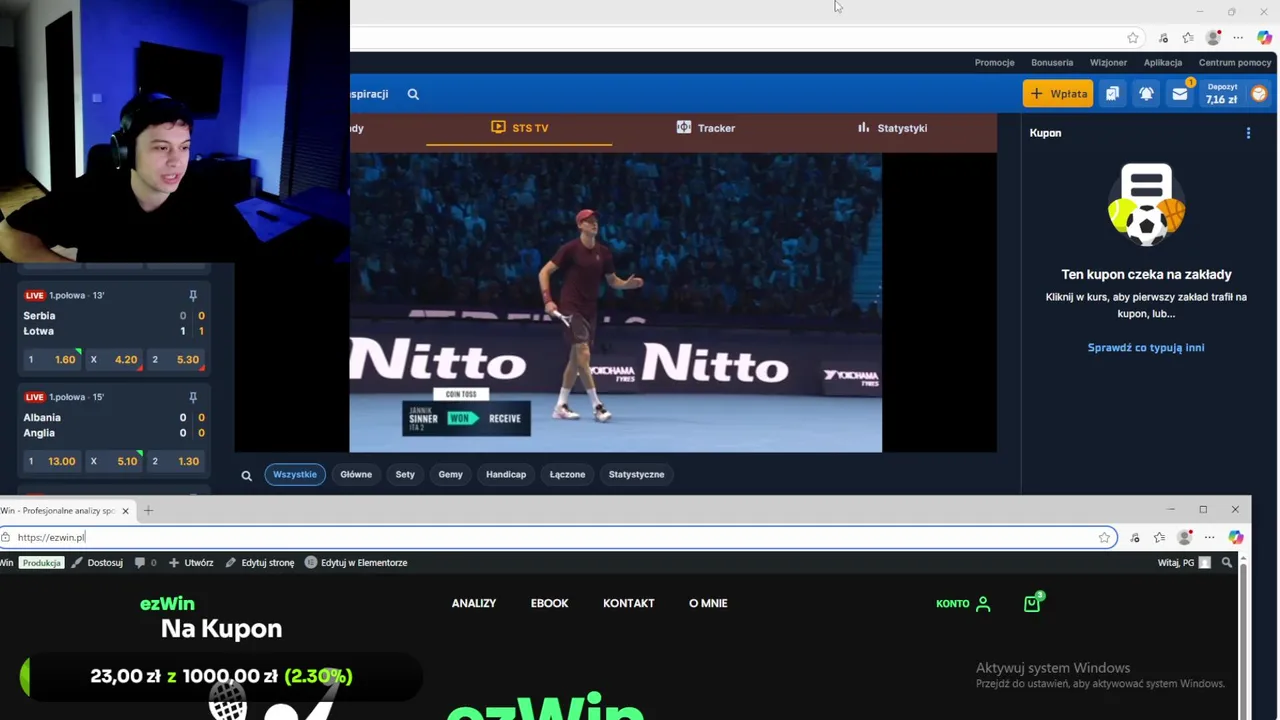Image resolution: width=1280 pixels, height=720 pixels.
Task: Click the tennis stream video player
Action: coord(616,302)
